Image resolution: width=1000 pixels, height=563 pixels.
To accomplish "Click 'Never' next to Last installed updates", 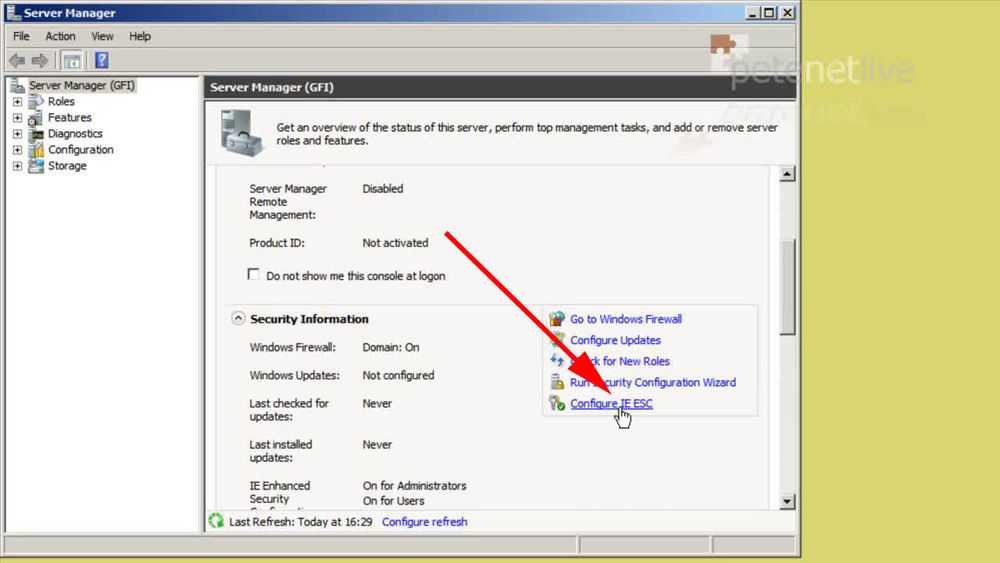I will pyautogui.click(x=377, y=445).
